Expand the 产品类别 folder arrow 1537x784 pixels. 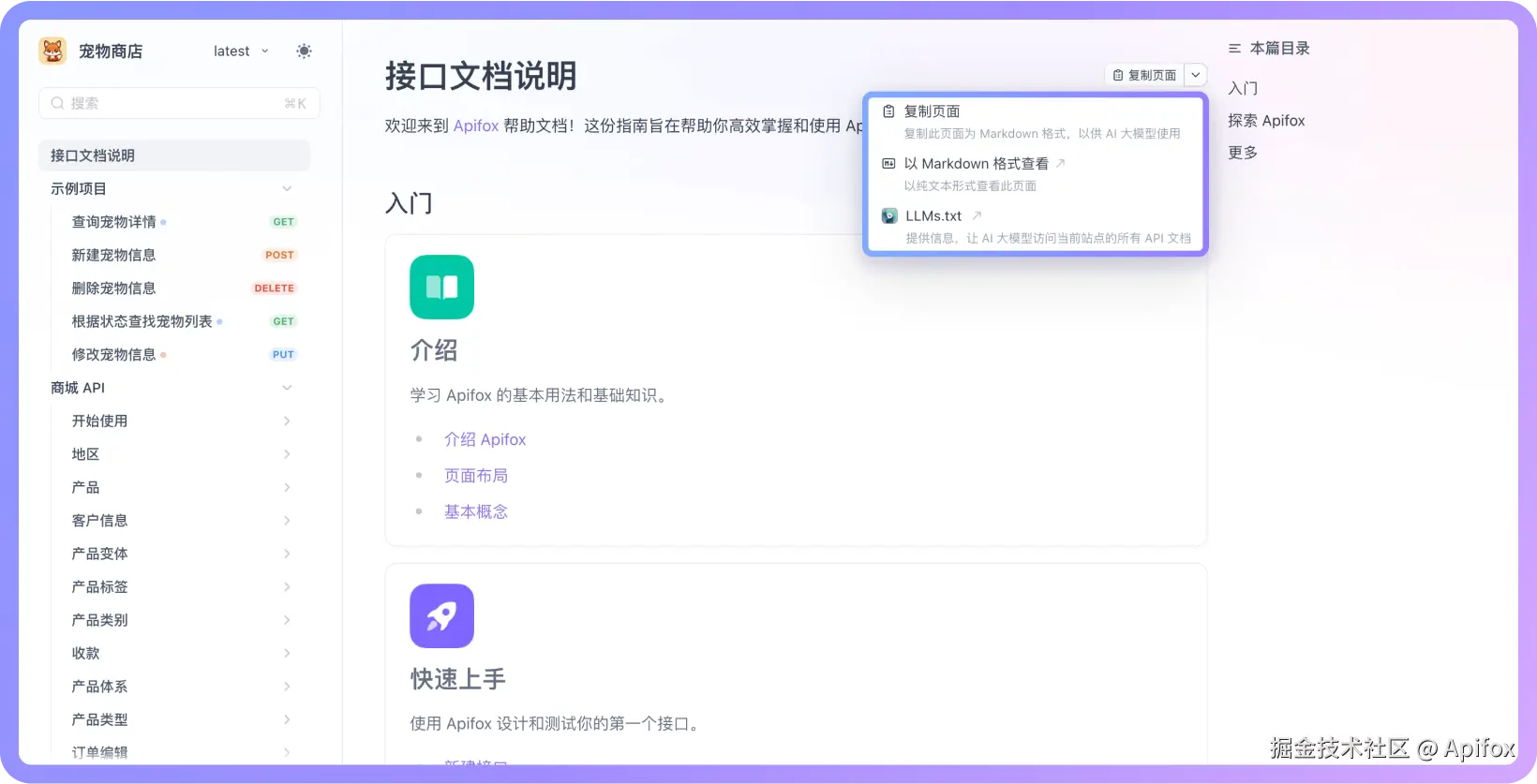(287, 620)
